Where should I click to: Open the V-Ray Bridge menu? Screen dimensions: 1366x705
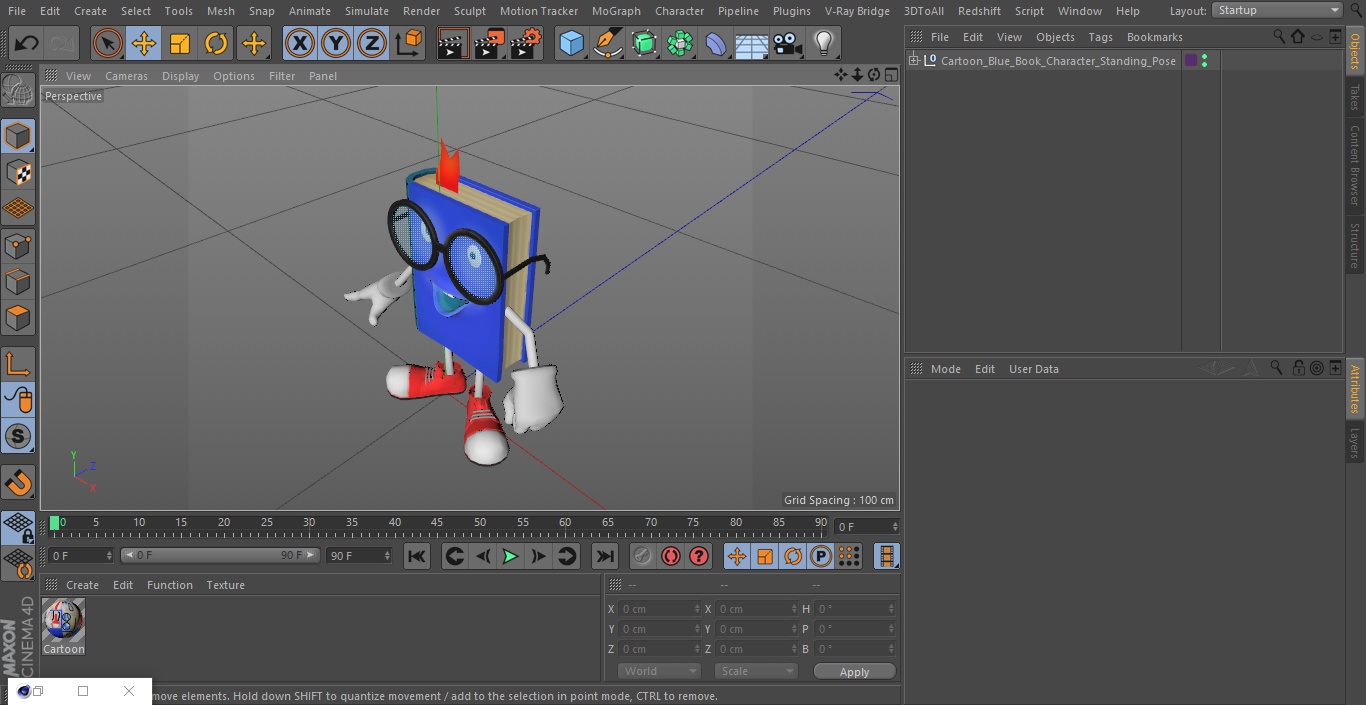coord(857,11)
